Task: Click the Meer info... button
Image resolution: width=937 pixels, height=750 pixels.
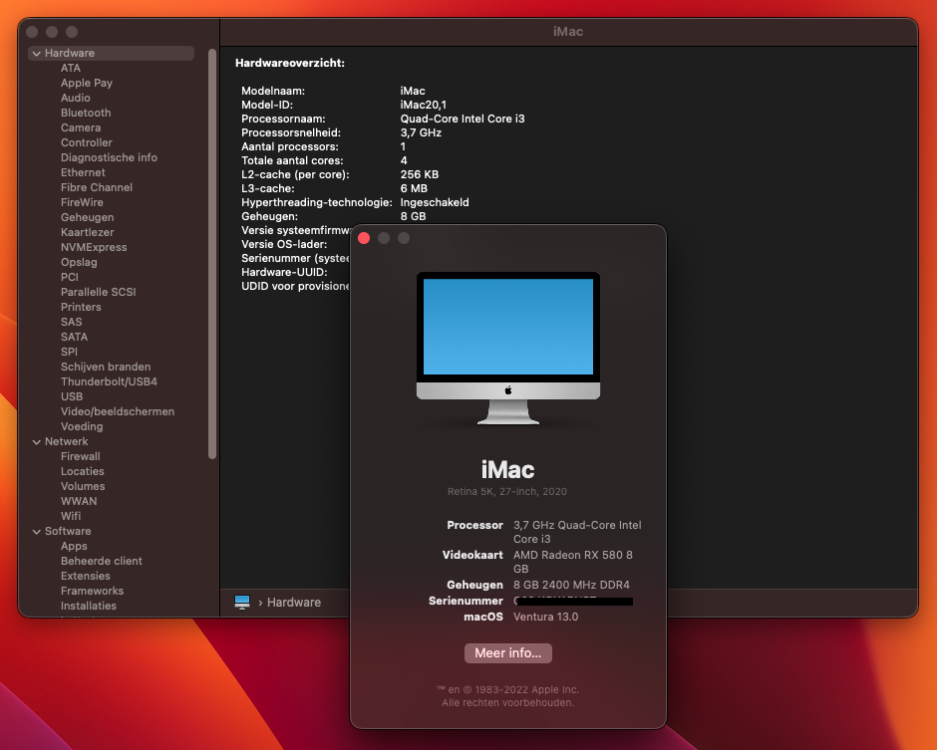Action: click(x=508, y=653)
